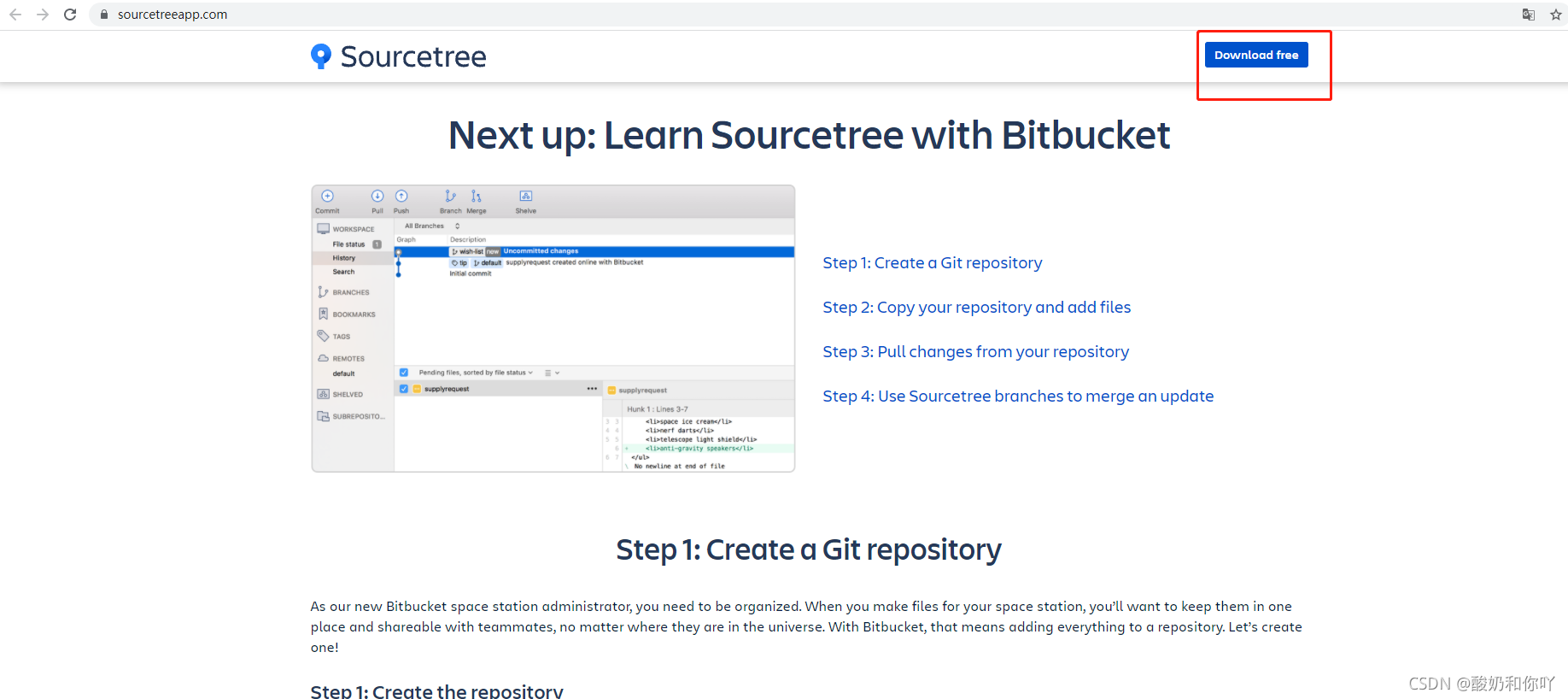Select the Uncommitted changes row in the screenshot

(594, 251)
